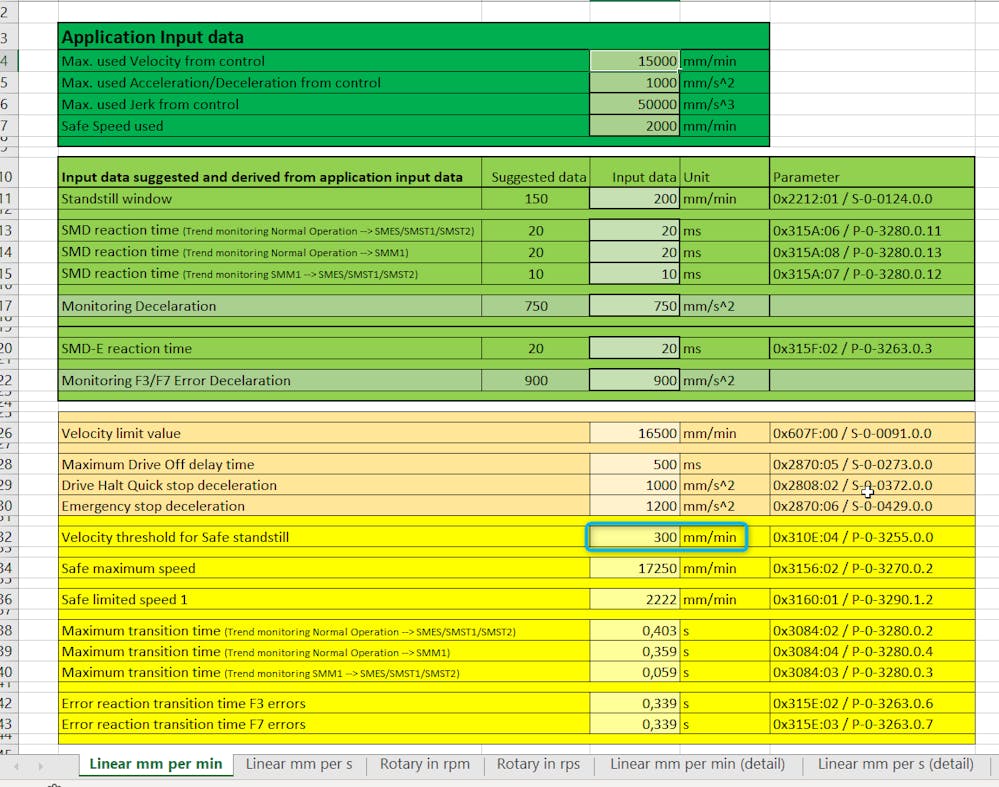Select parameter 0x3084:02 / P-0-3280.0.2
Image resolution: width=999 pixels, height=787 pixels.
(872, 631)
